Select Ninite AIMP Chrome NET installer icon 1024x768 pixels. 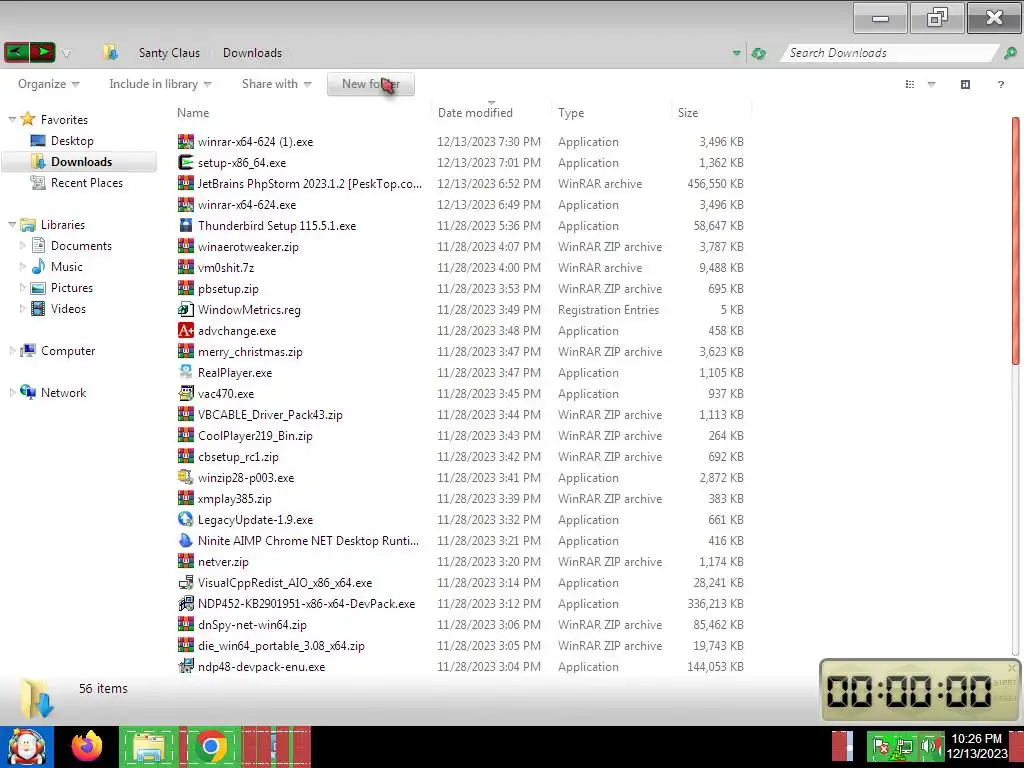(186, 541)
